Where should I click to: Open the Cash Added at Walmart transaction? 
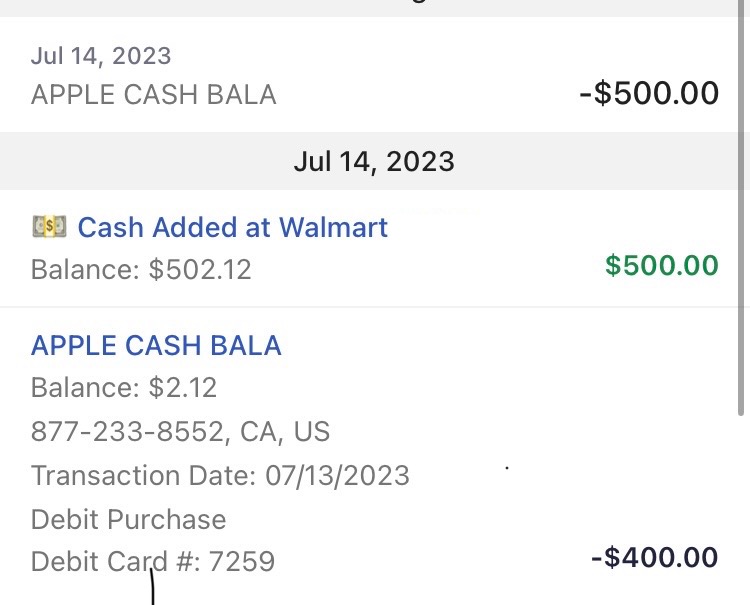click(232, 227)
